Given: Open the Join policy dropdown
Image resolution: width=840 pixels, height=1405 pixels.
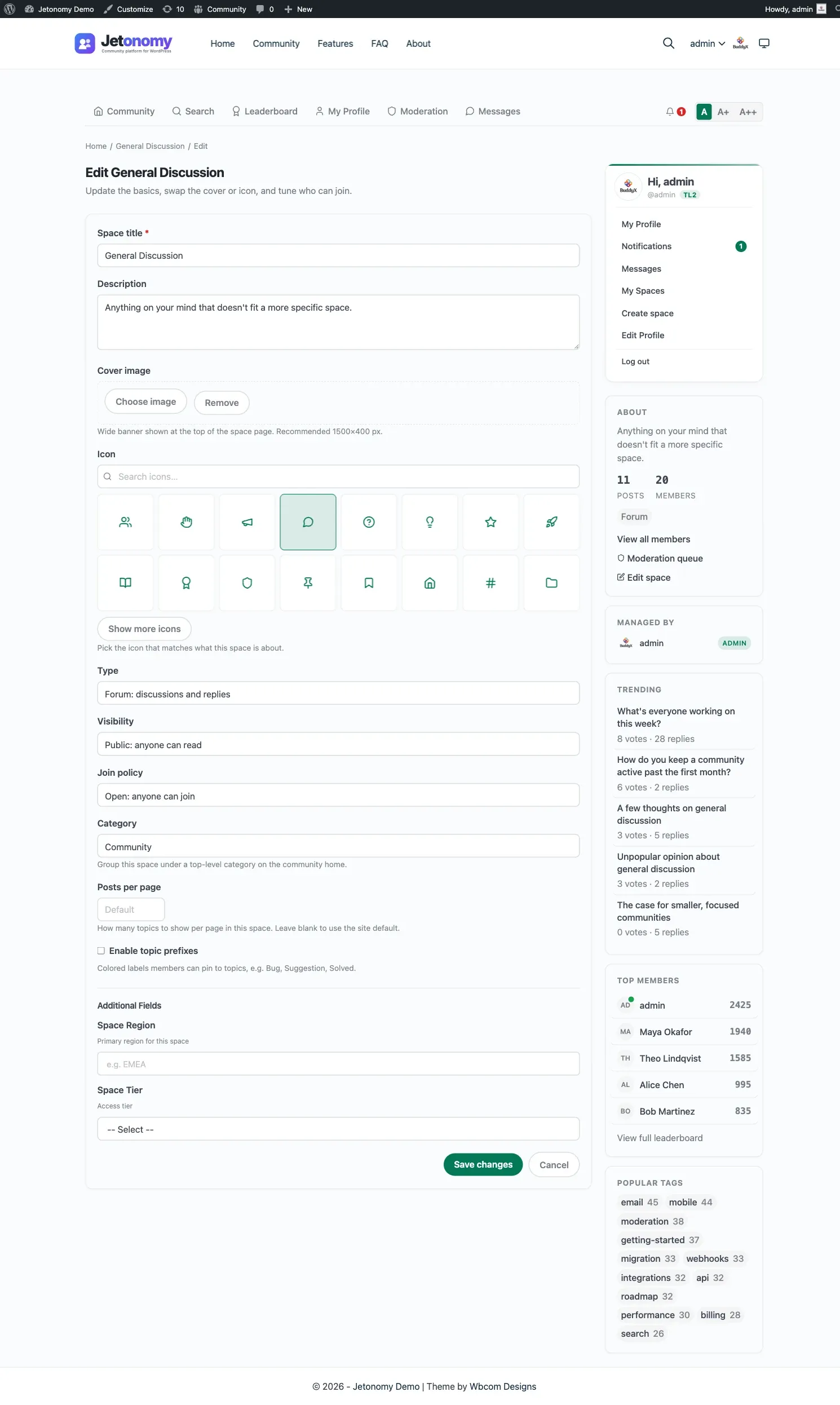Looking at the screenshot, I should click(338, 796).
